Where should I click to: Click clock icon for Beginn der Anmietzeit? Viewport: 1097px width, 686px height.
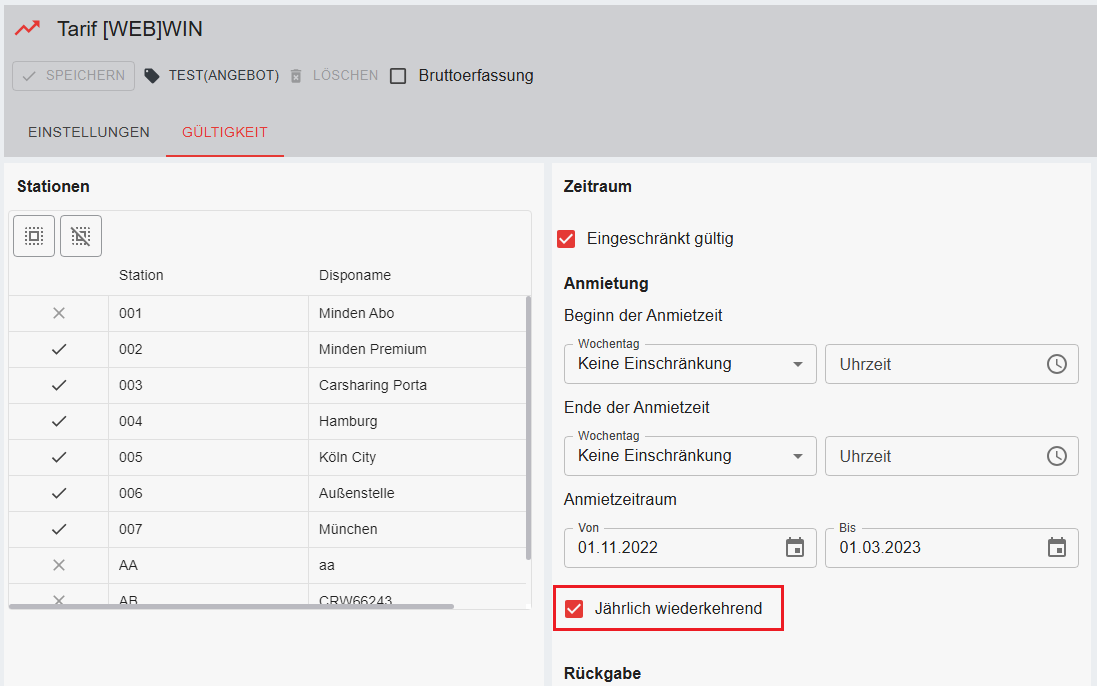click(x=1057, y=364)
